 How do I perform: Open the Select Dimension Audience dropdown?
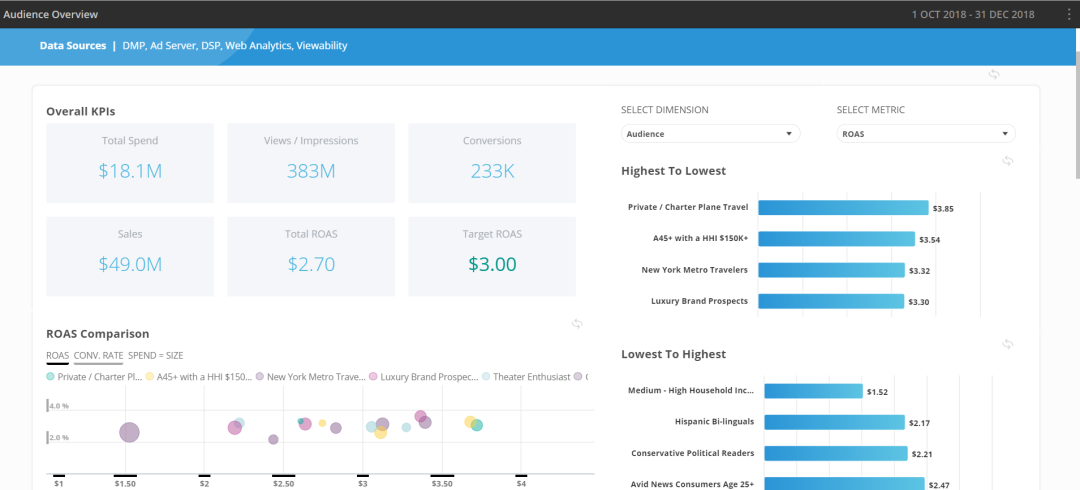click(x=710, y=134)
